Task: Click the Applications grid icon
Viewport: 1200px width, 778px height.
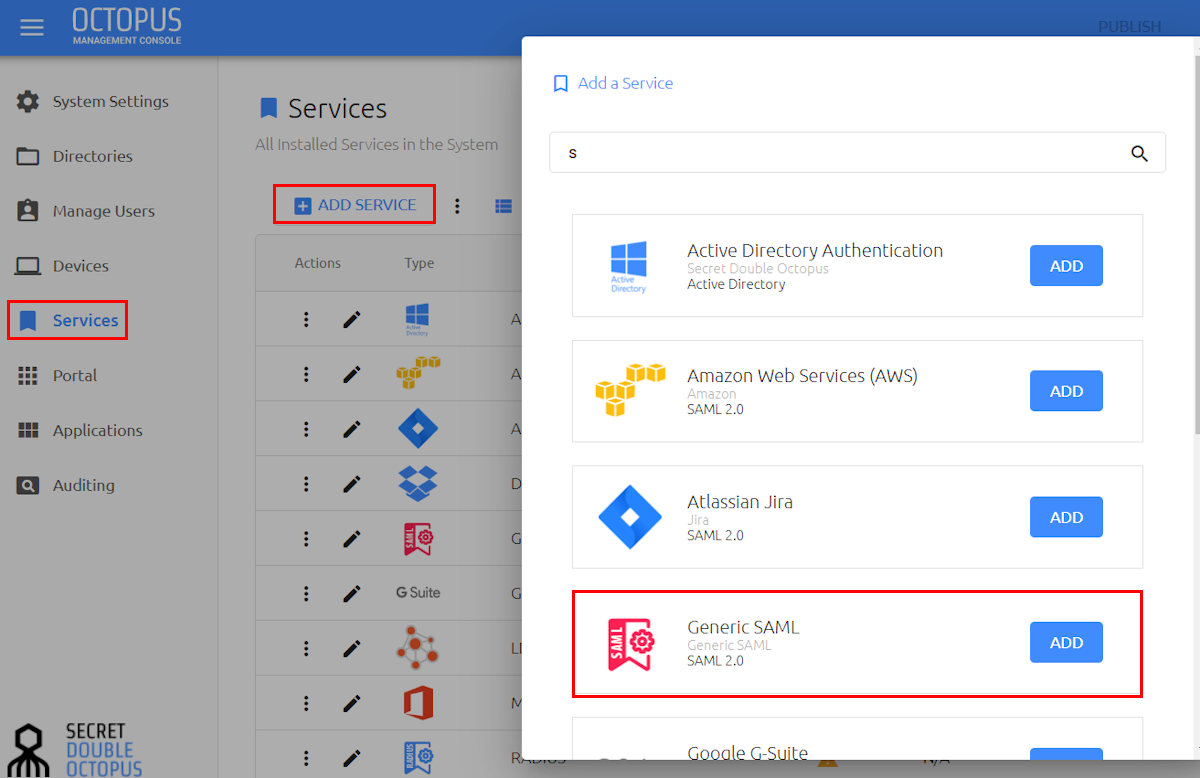Action: click(28, 430)
